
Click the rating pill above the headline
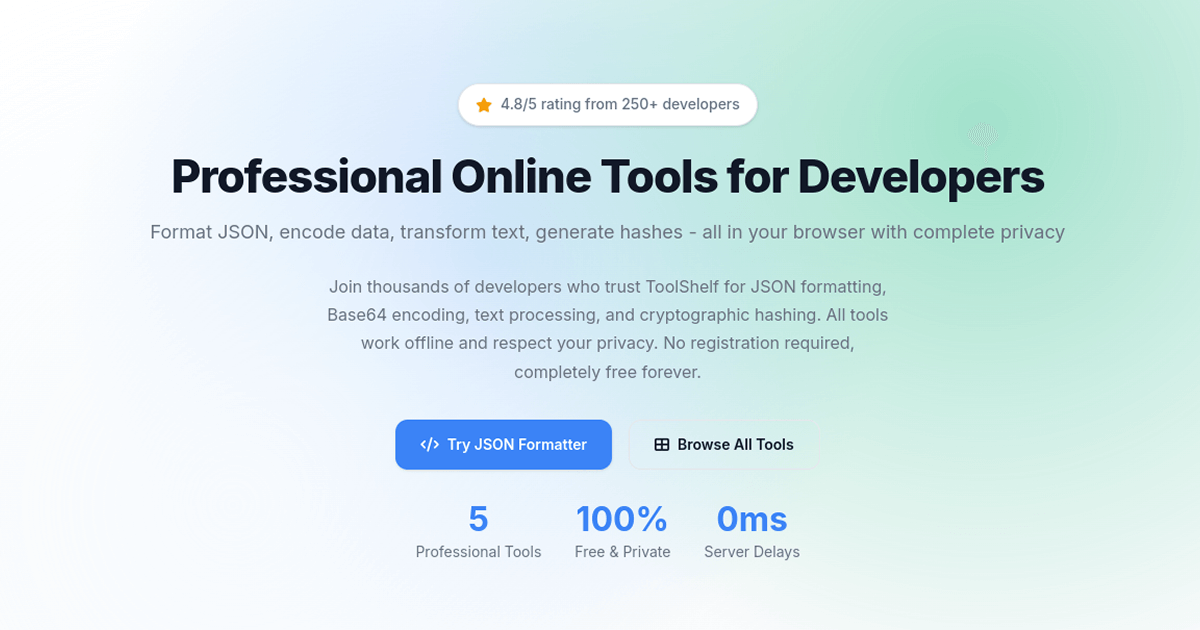(607, 104)
